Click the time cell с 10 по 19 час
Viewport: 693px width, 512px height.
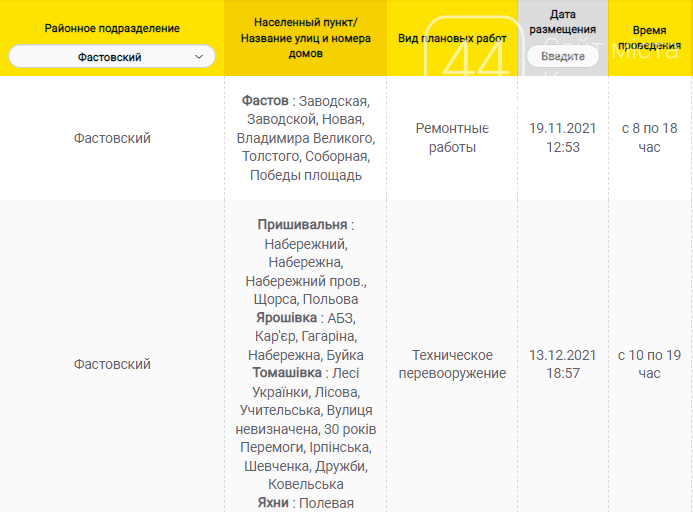[x=649, y=364]
